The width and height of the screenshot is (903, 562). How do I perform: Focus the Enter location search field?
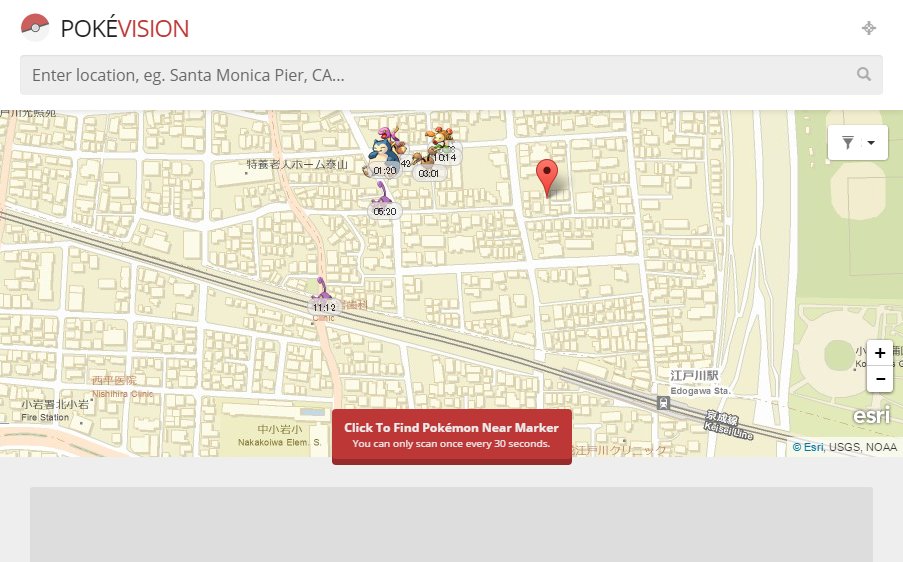tap(451, 75)
